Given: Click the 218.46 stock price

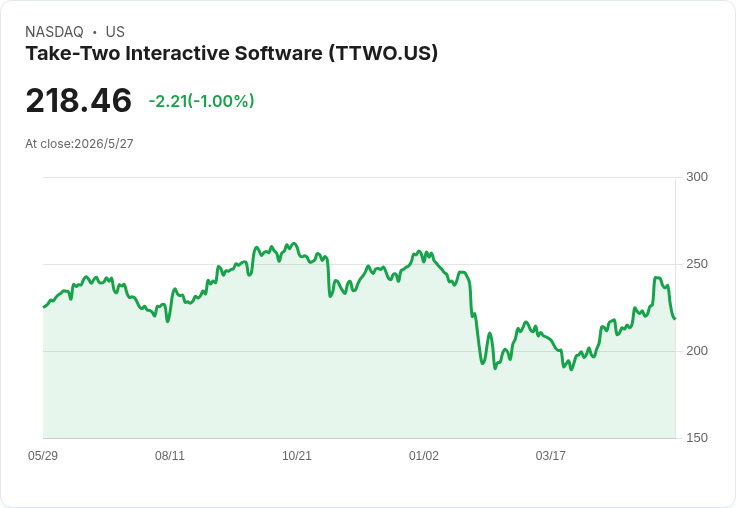Looking at the screenshot, I should click(x=78, y=100).
